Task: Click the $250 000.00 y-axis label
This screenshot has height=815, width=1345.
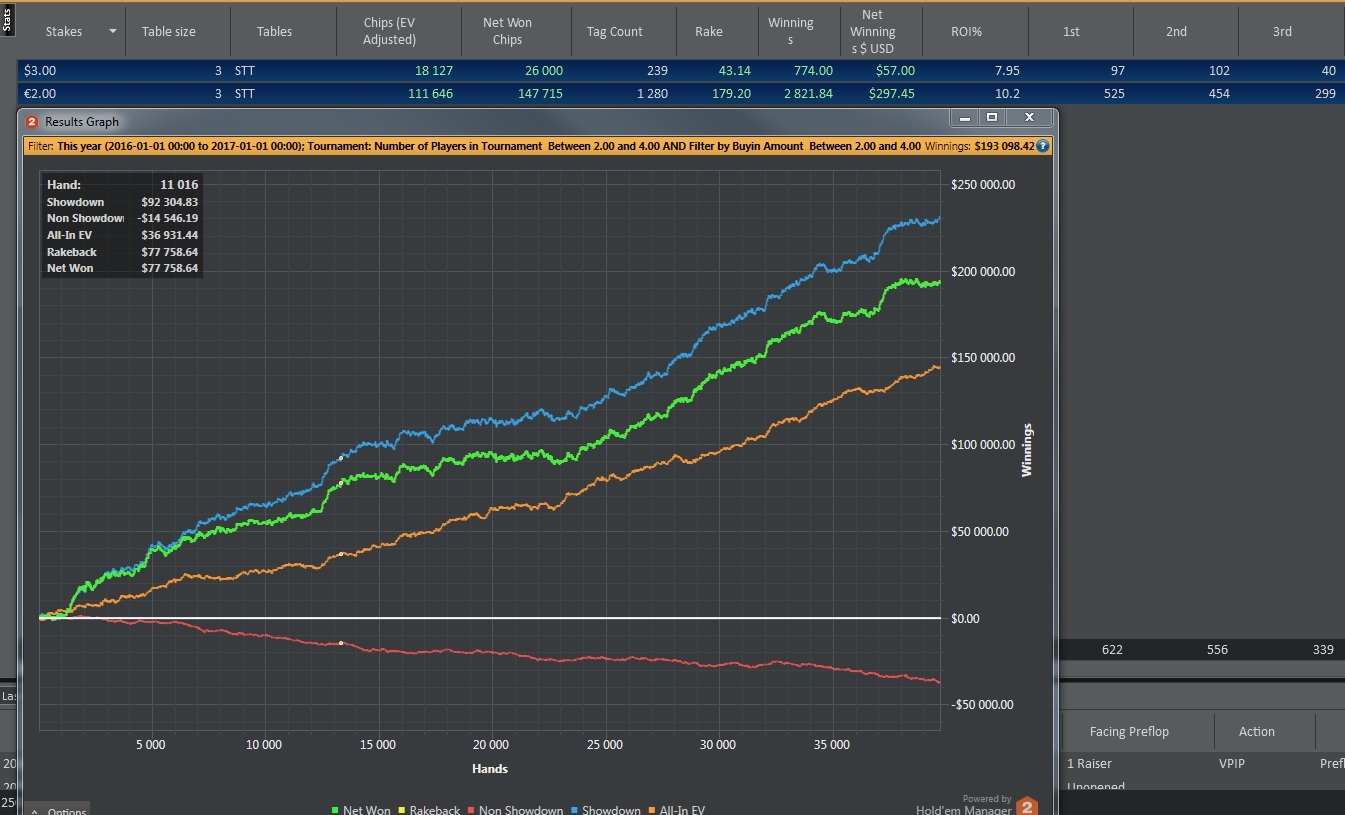Action: pyautogui.click(x=985, y=185)
